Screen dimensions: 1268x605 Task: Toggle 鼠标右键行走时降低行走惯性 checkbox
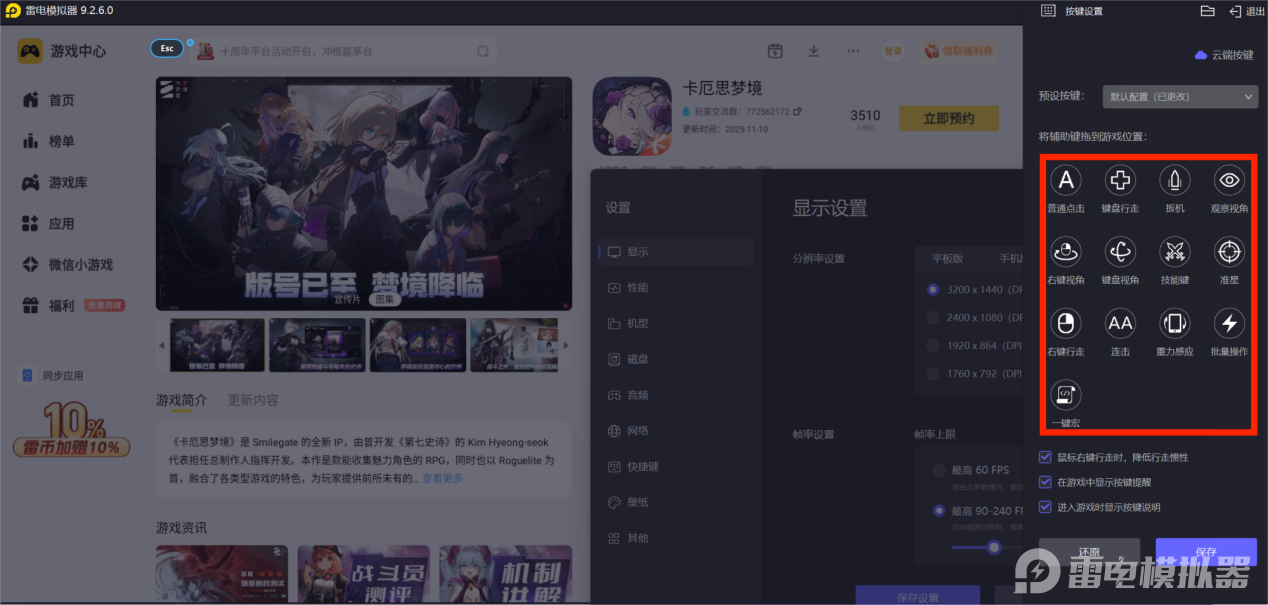click(x=1046, y=457)
